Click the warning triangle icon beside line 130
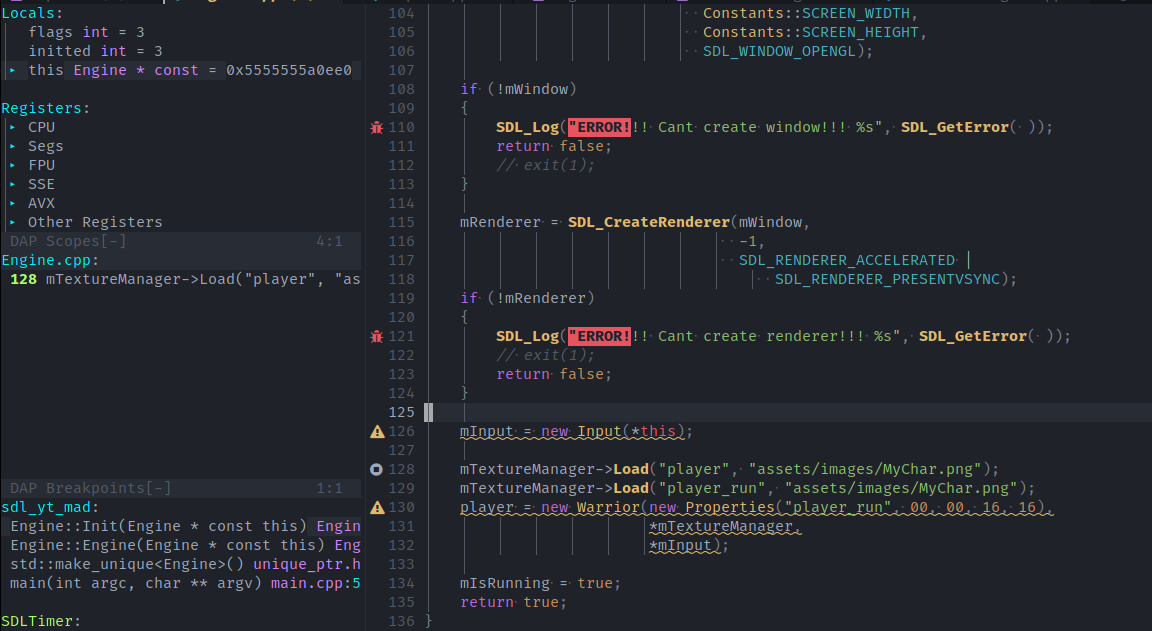1152x631 pixels. click(377, 507)
